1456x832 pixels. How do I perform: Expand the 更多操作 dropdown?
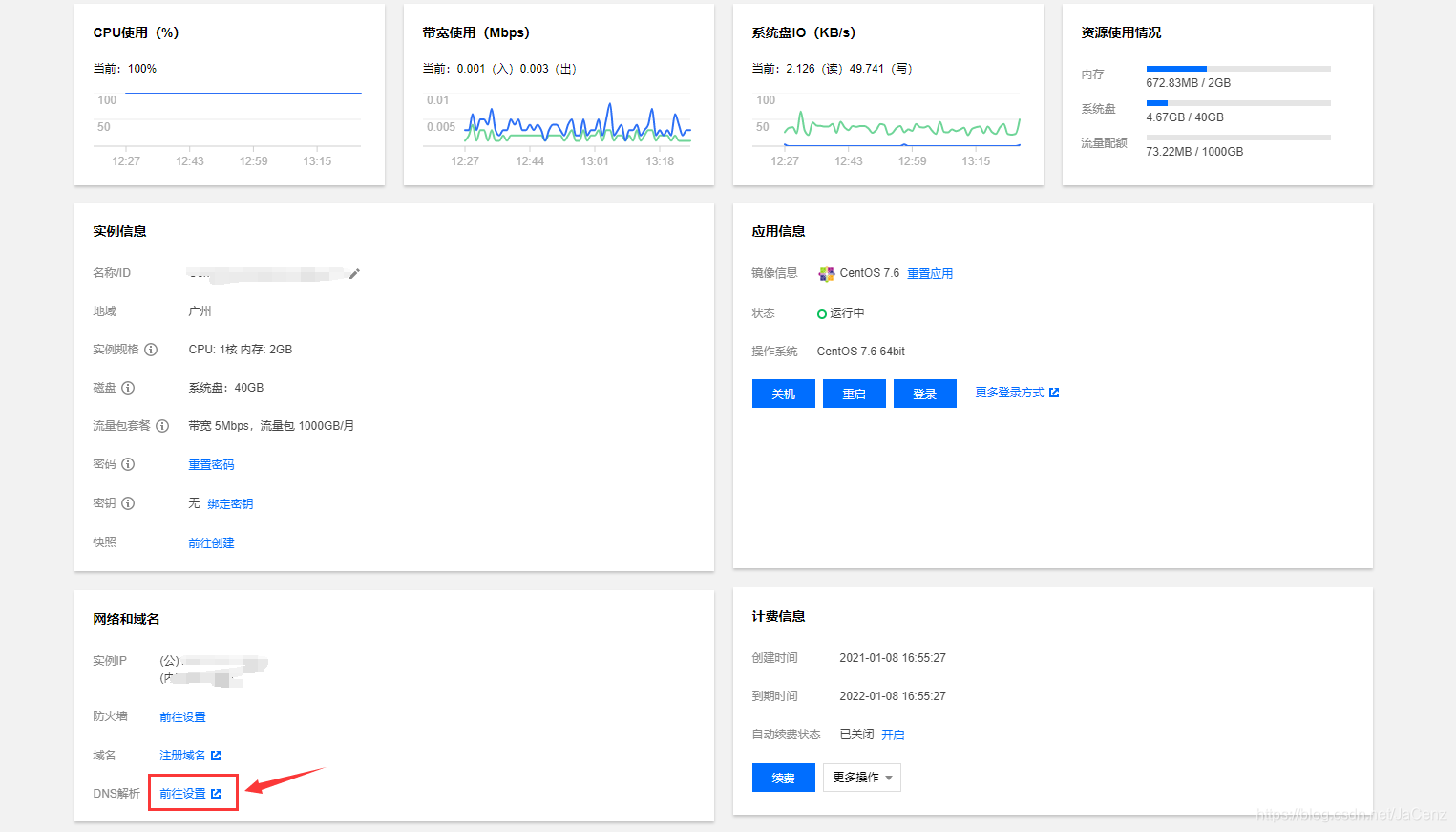(x=862, y=778)
